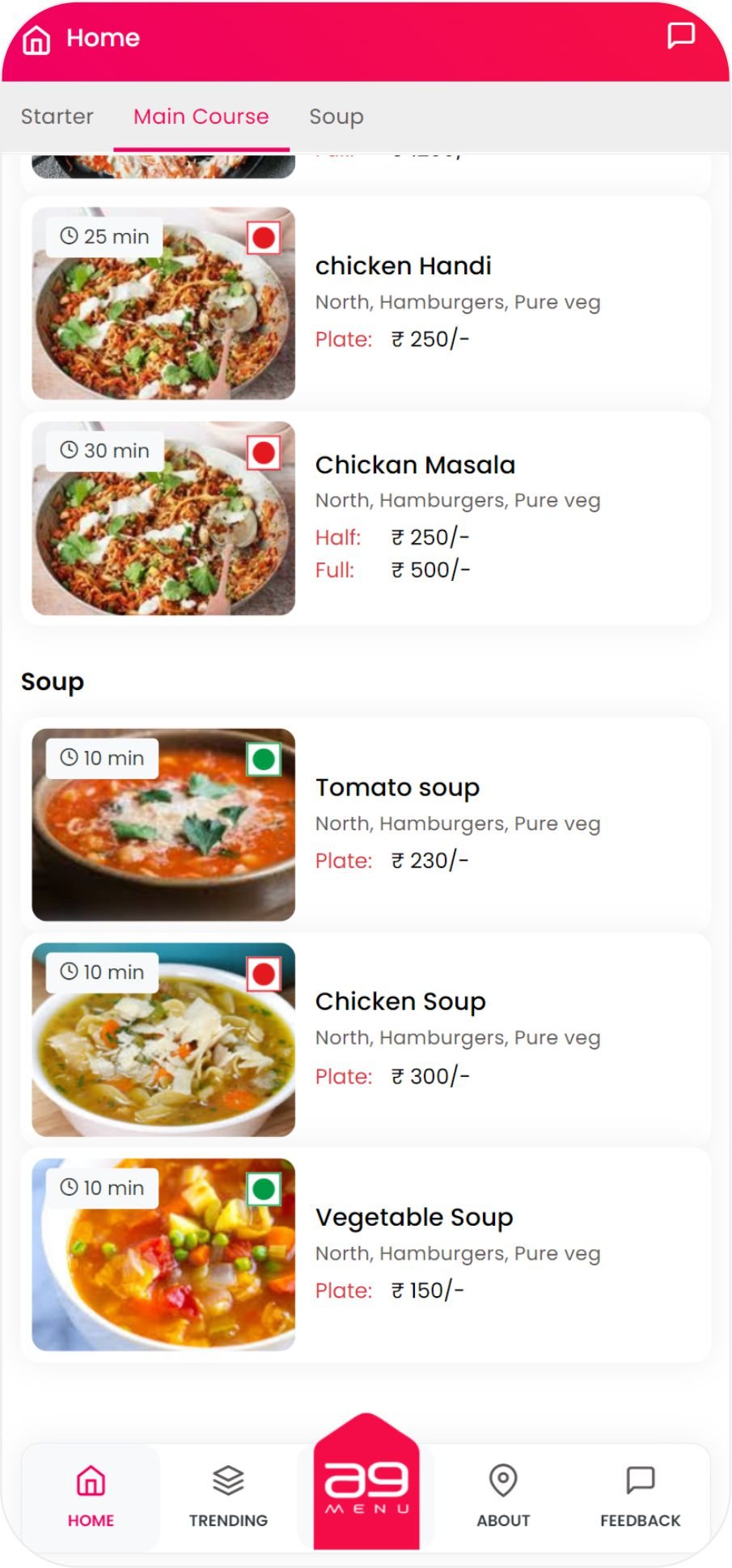Select the Vegetable Soup item name
732x1568 pixels.
(414, 1218)
